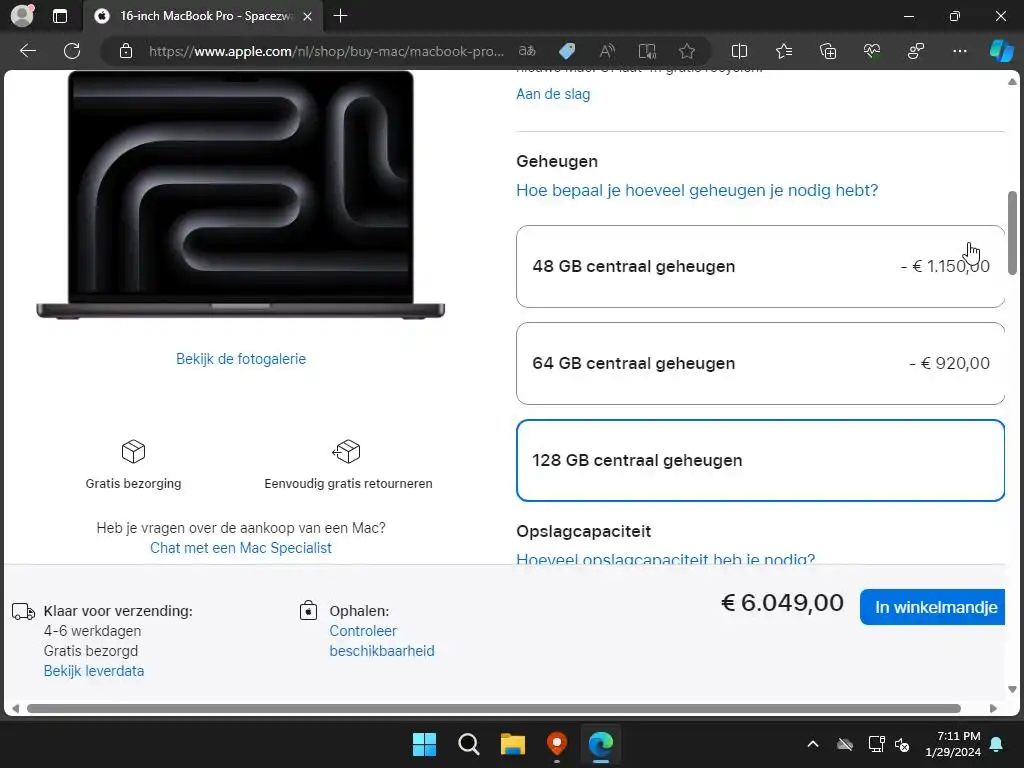The width and height of the screenshot is (1024, 768).
Task: Click the scroll-down arrow of page scrollbar
Action: pyautogui.click(x=1012, y=689)
